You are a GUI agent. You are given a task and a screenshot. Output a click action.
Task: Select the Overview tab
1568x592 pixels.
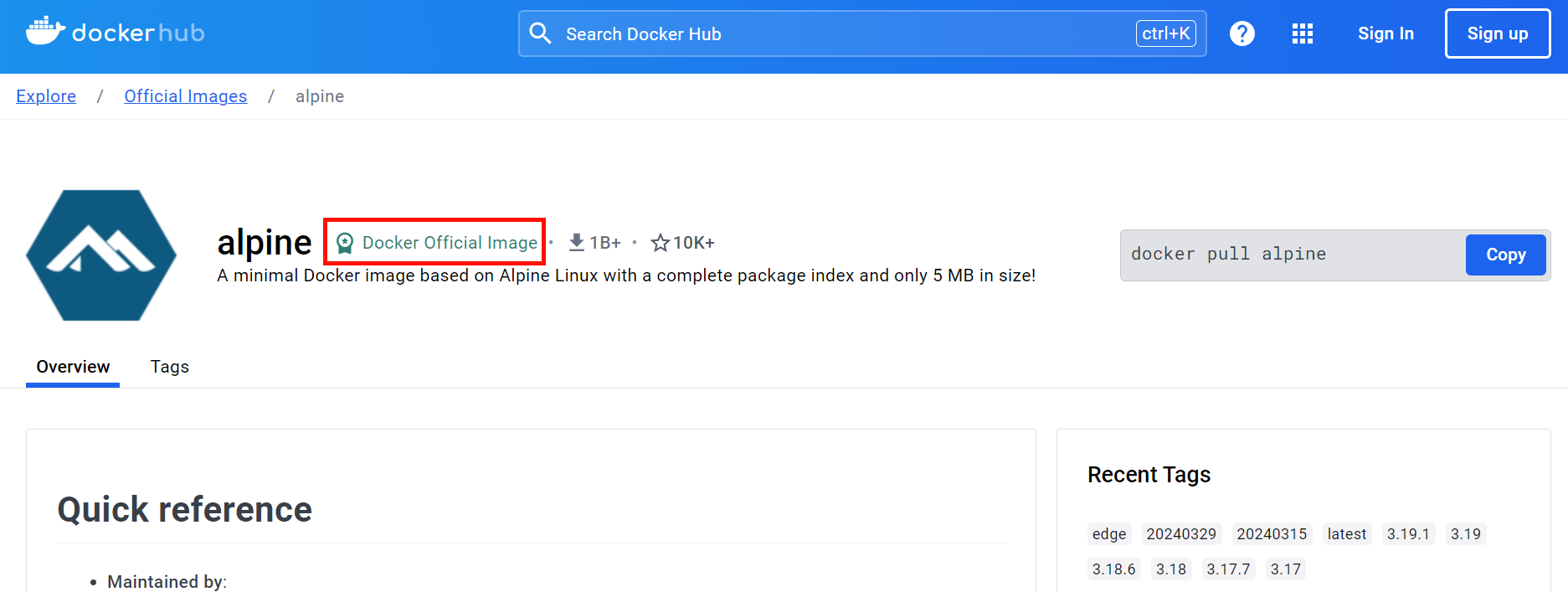73,367
